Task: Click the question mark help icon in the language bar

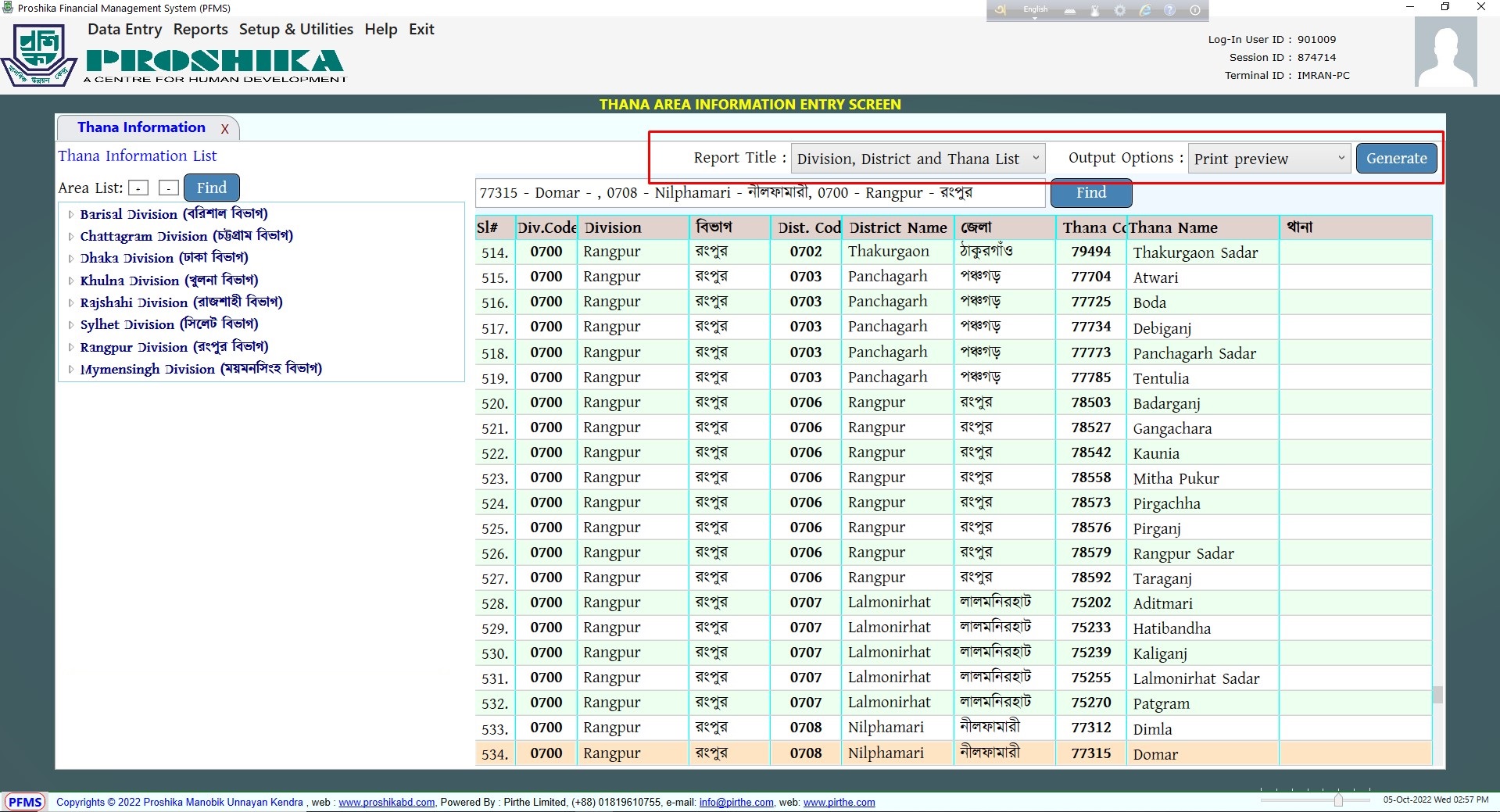Action: click(1169, 10)
